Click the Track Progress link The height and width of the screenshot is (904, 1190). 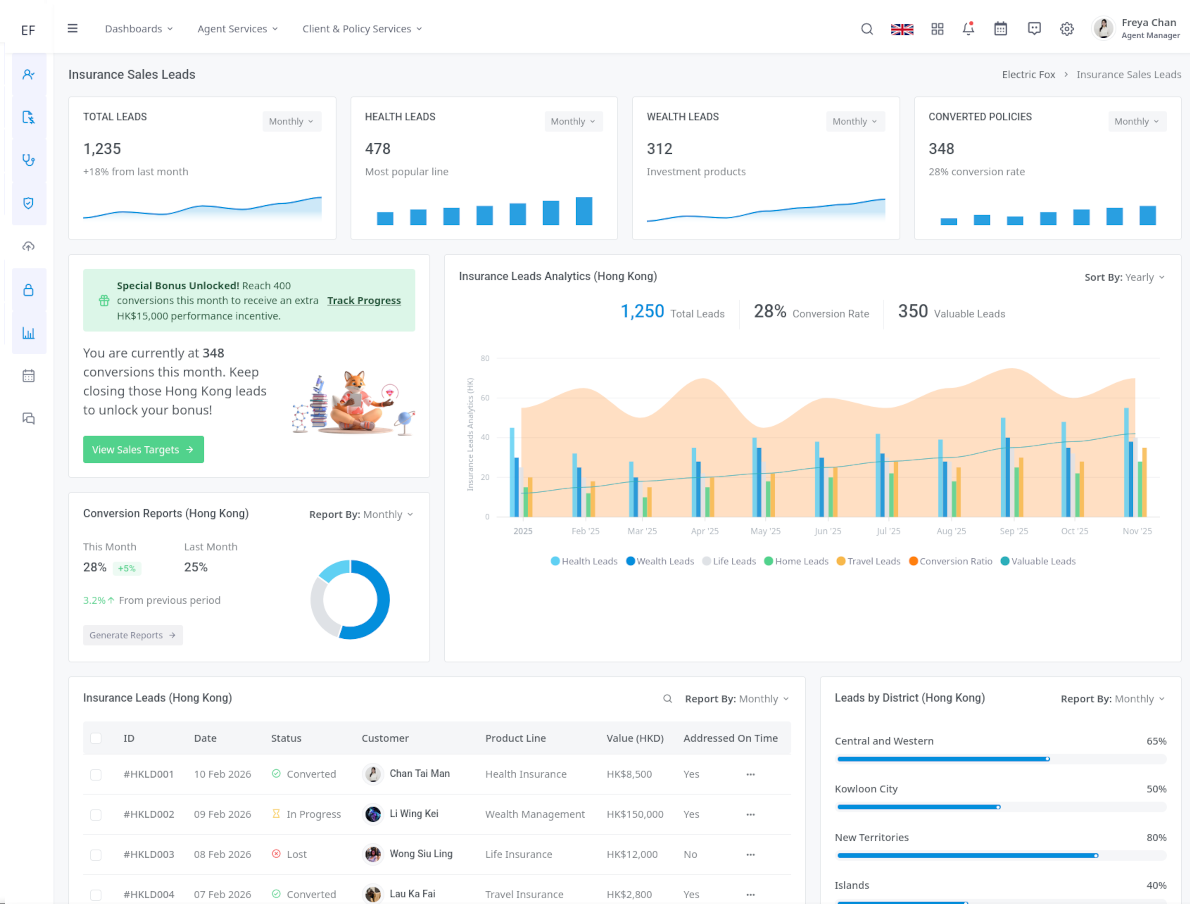point(364,301)
